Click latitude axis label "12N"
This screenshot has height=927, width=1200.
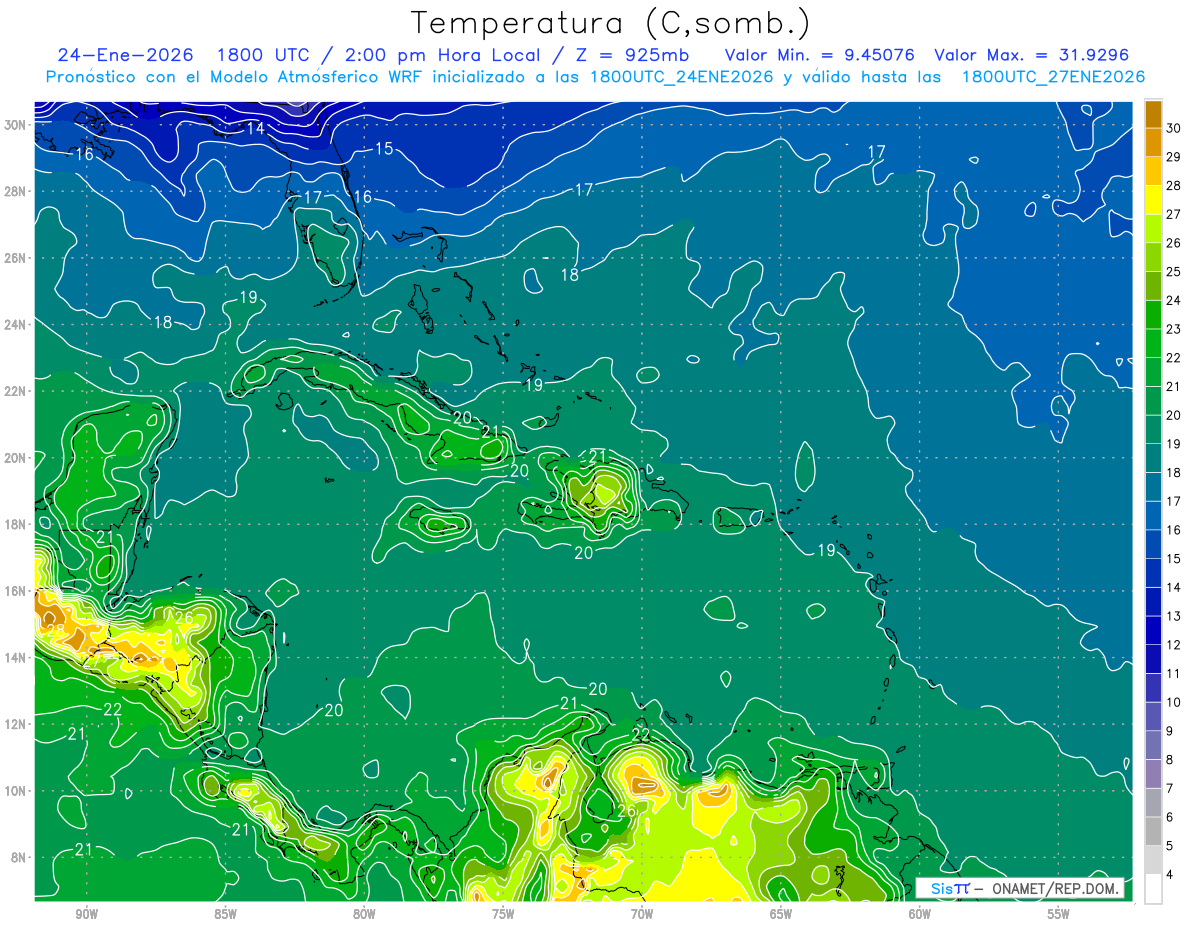(15, 723)
